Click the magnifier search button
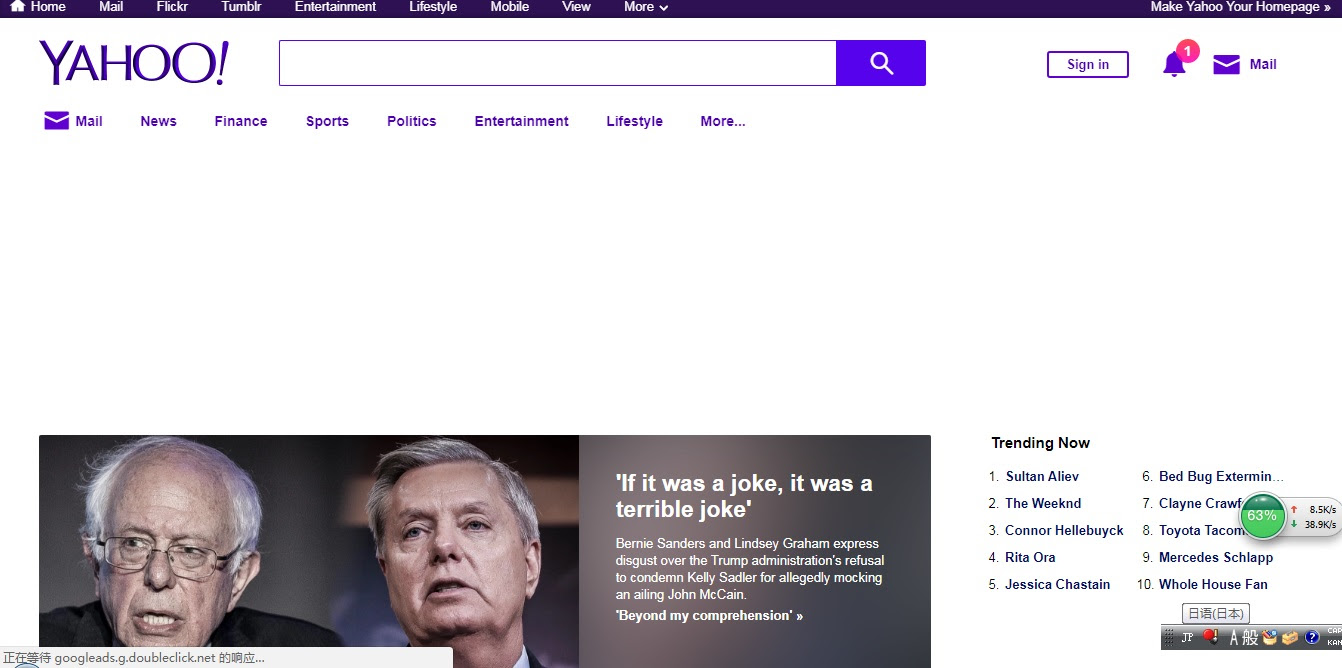Viewport: 1342px width, 668px height. pos(881,63)
